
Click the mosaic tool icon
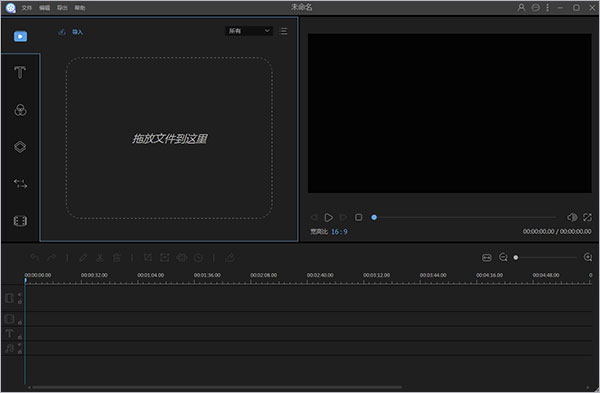point(182,258)
